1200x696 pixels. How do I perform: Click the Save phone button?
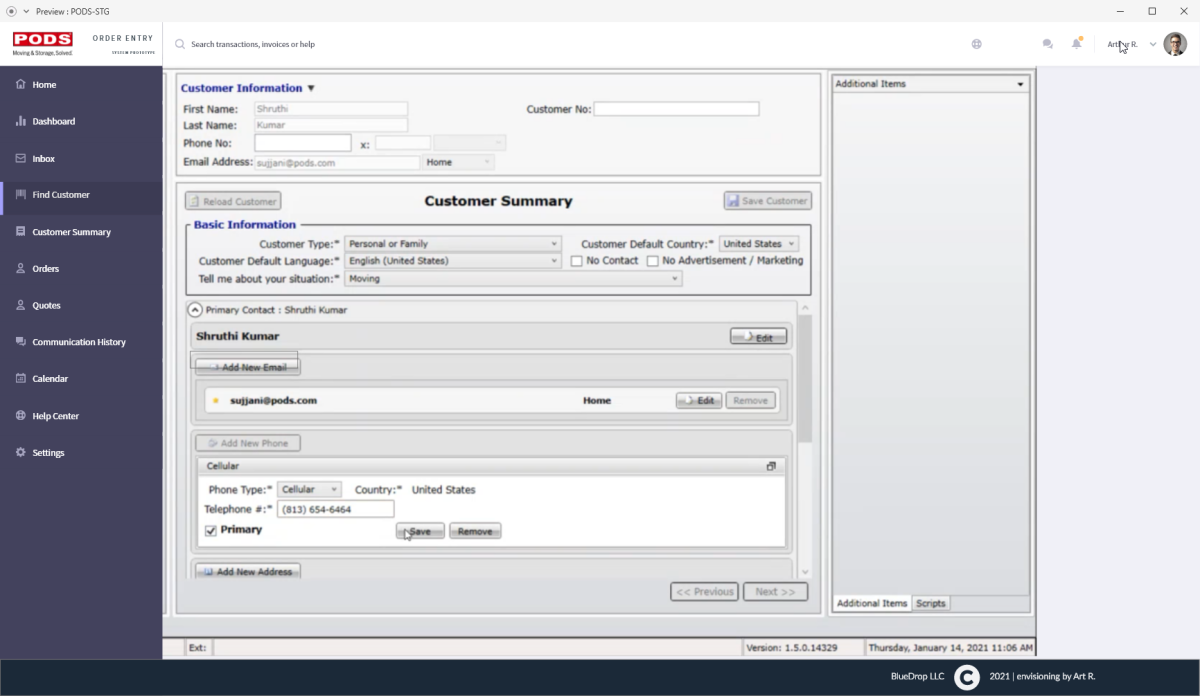click(420, 531)
